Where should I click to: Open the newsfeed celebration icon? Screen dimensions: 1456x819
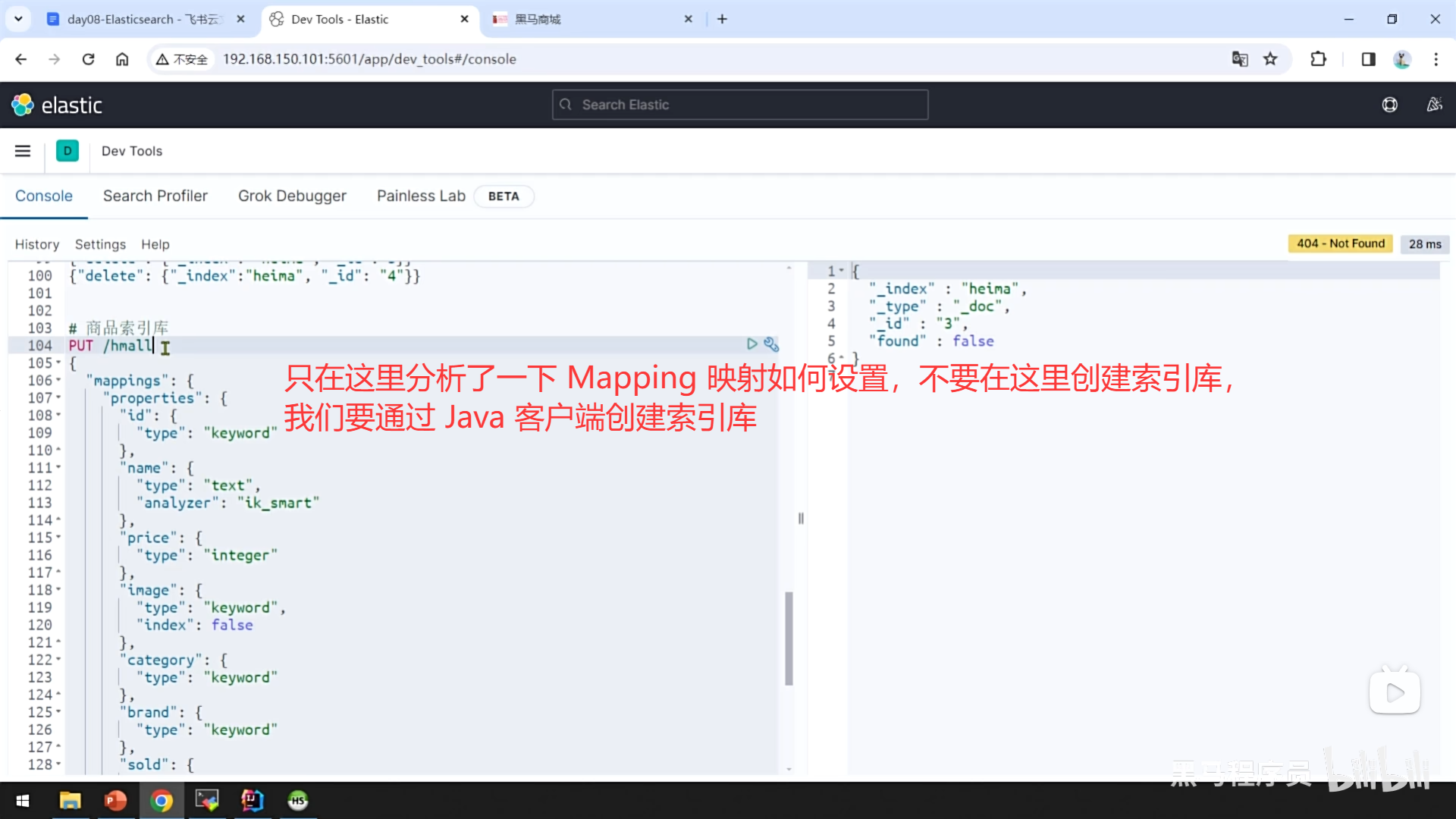1434,105
